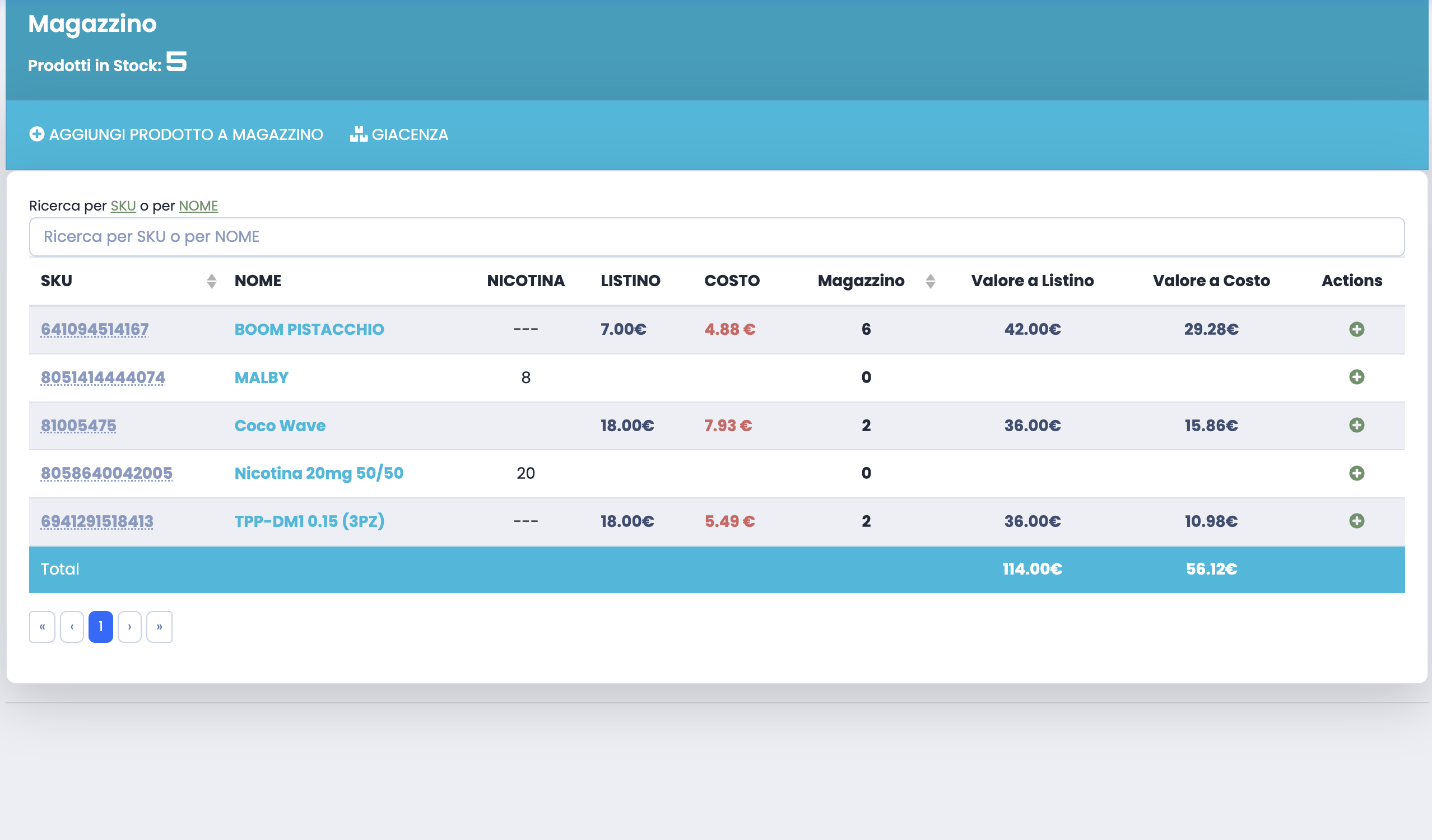
Task: Open SKU 81005475
Action: point(78,426)
